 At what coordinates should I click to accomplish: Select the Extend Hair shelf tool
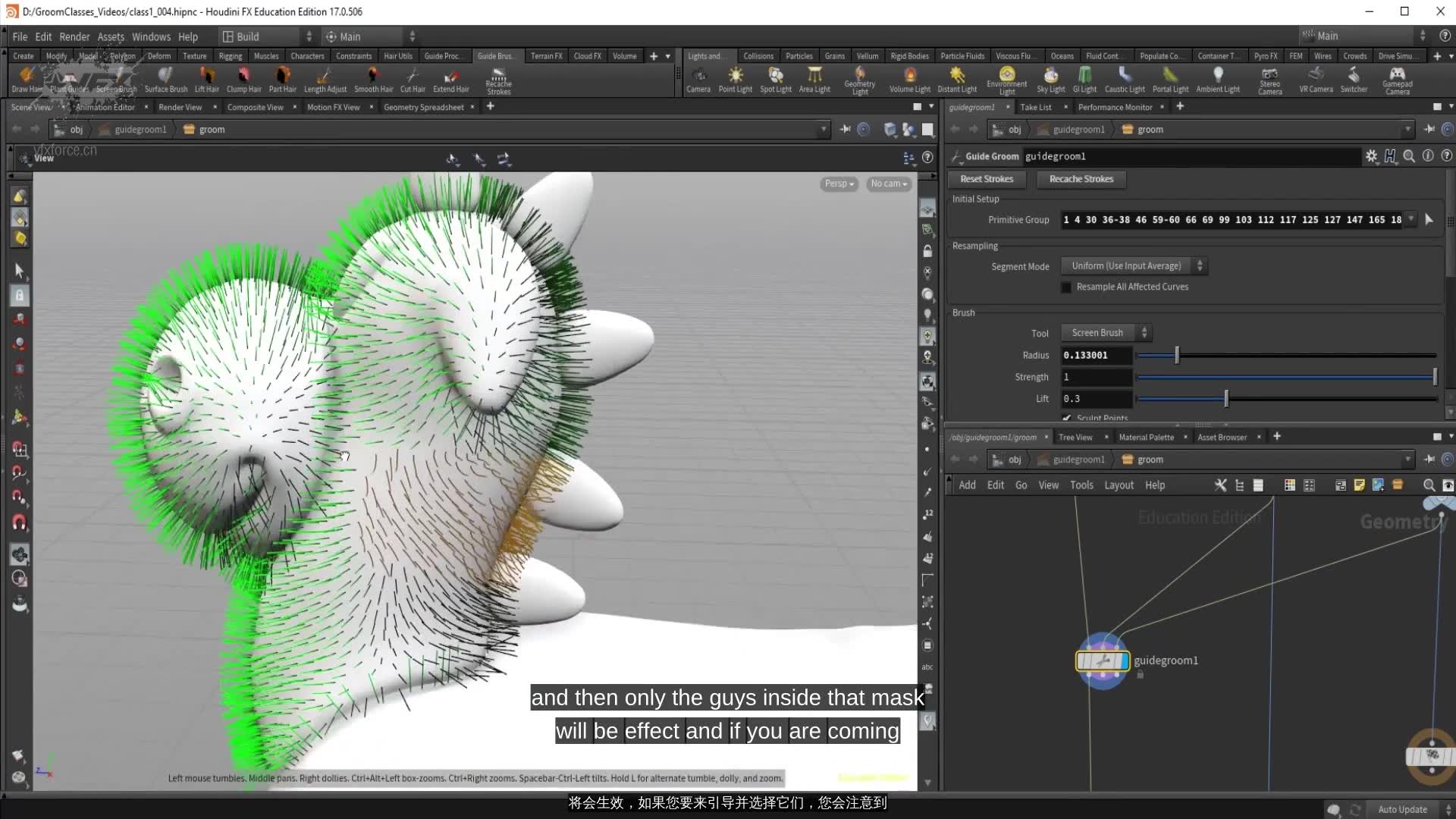coord(451,80)
